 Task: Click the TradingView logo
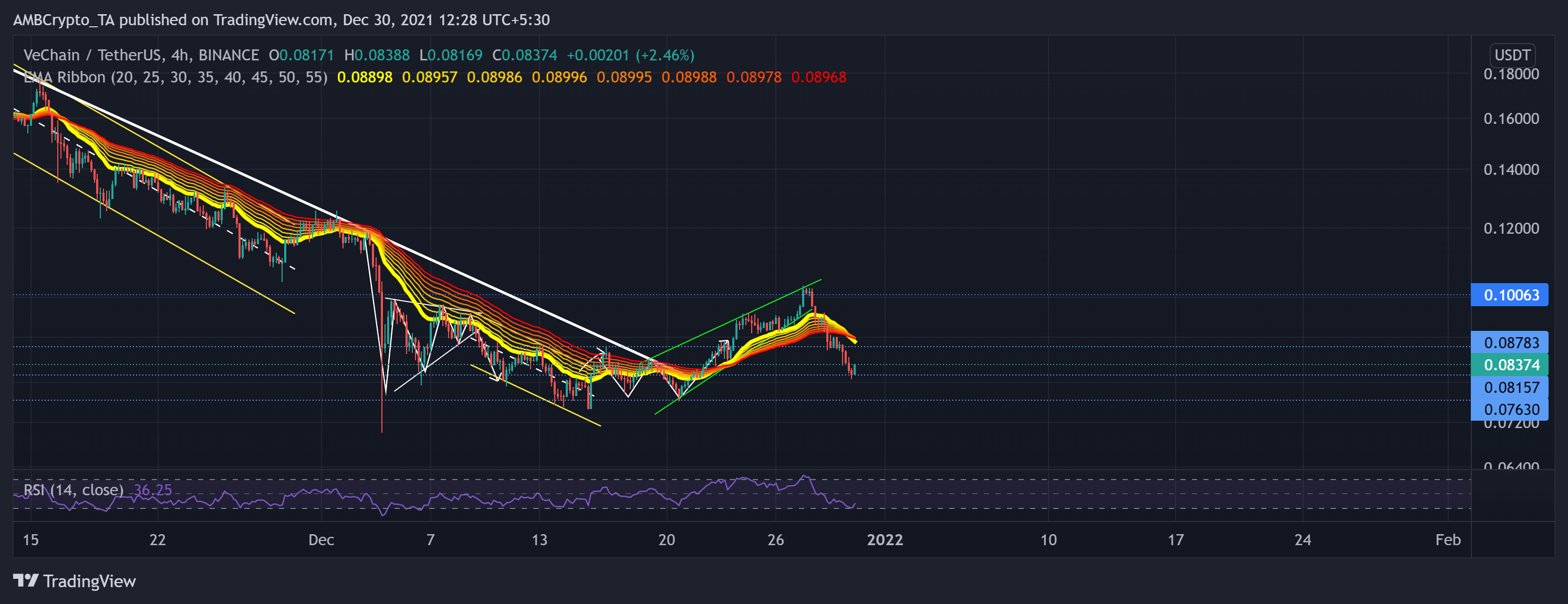tap(73, 581)
